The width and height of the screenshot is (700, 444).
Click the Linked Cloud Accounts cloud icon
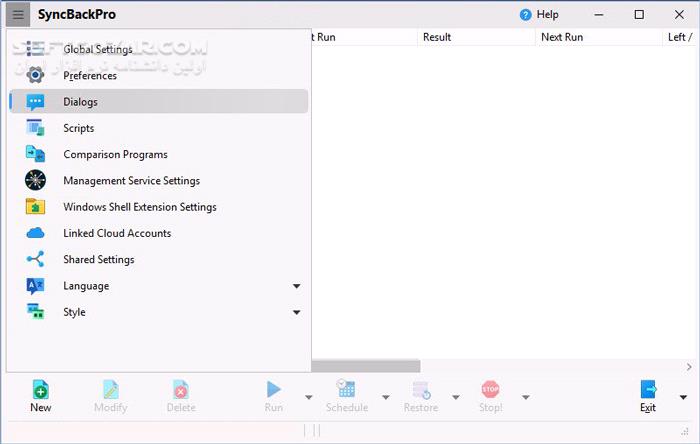[x=35, y=233]
